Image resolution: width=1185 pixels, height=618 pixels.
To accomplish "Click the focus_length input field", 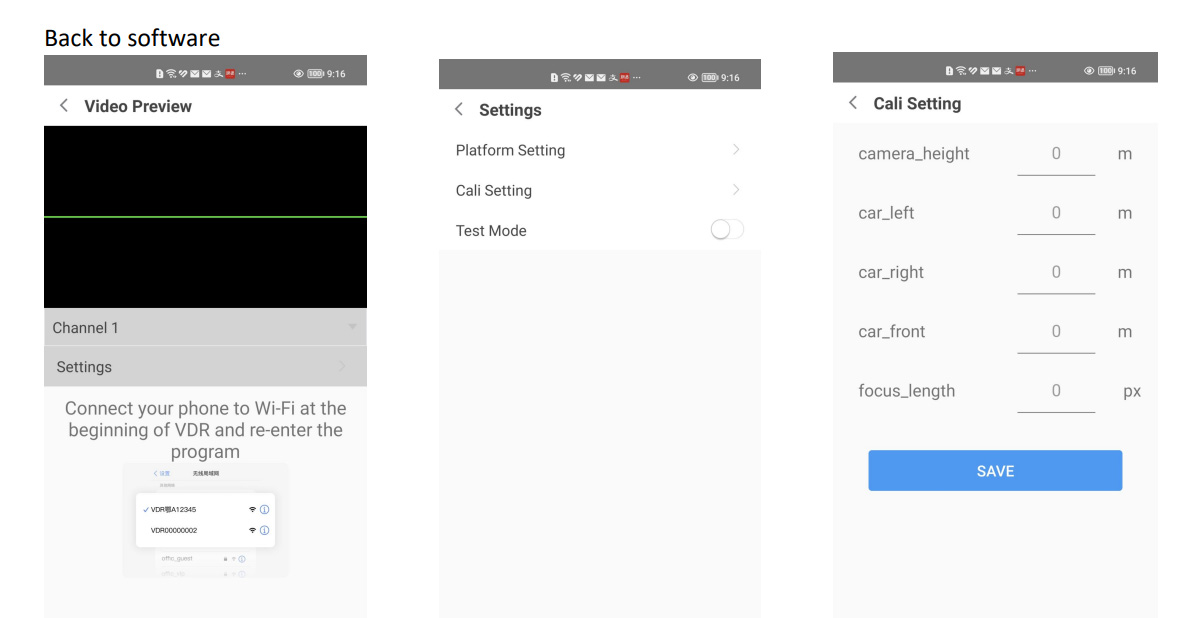I will tap(1056, 391).
